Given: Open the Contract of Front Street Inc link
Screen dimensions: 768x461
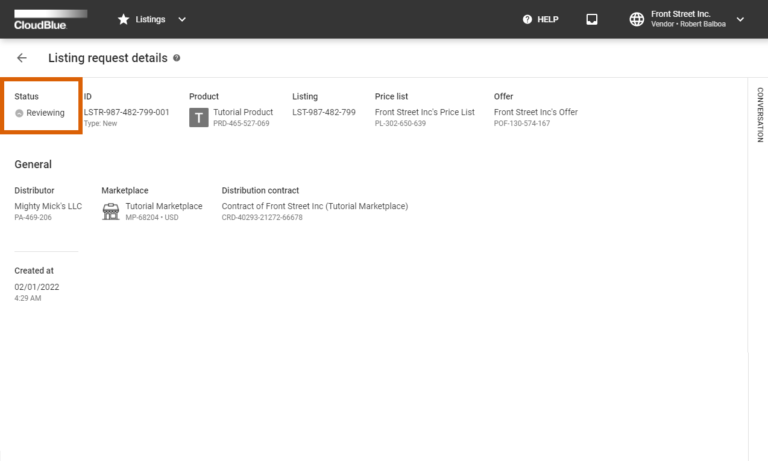Looking at the screenshot, I should pos(314,206).
